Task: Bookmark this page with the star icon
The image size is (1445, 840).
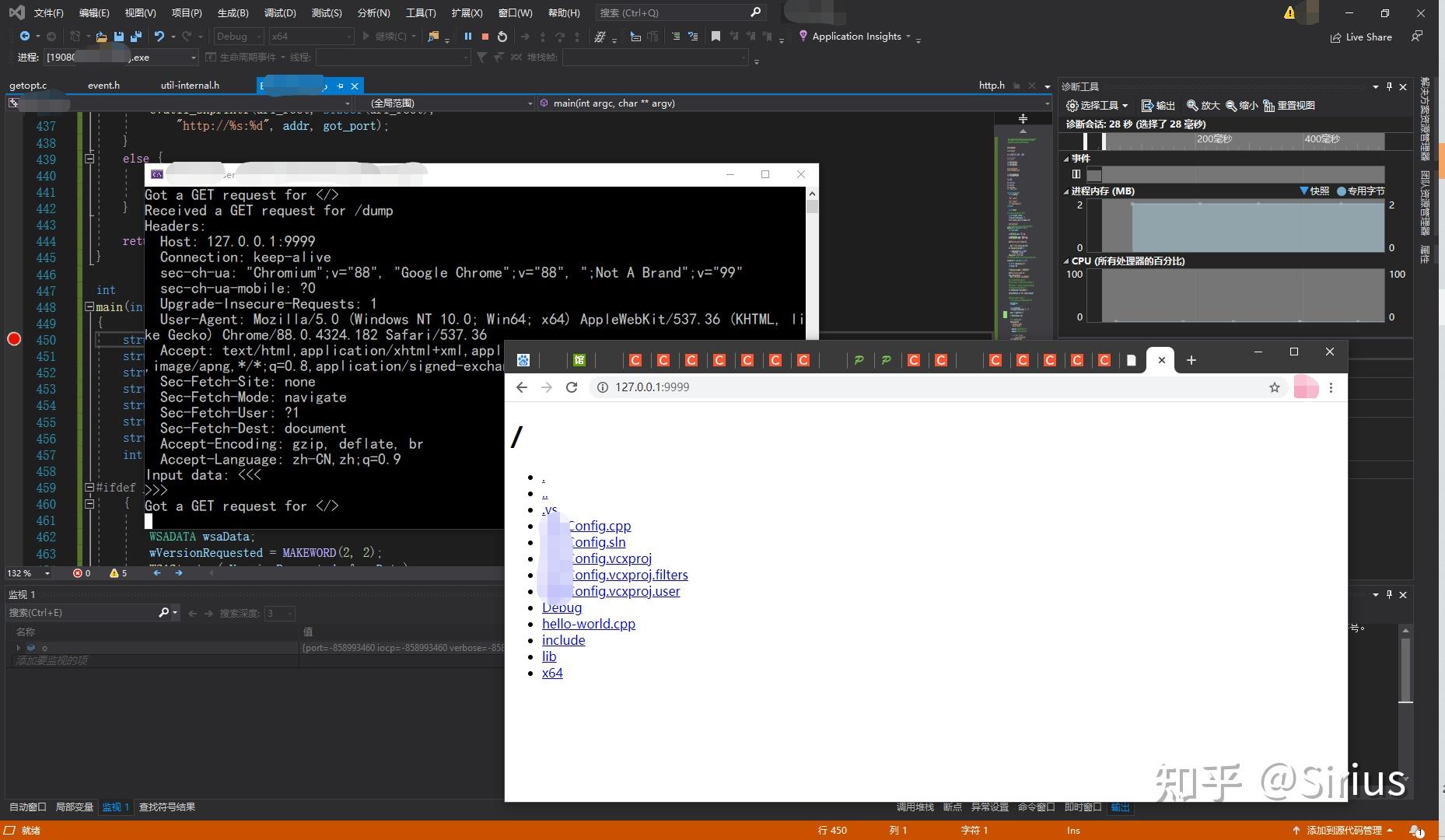Action: pyautogui.click(x=1275, y=387)
